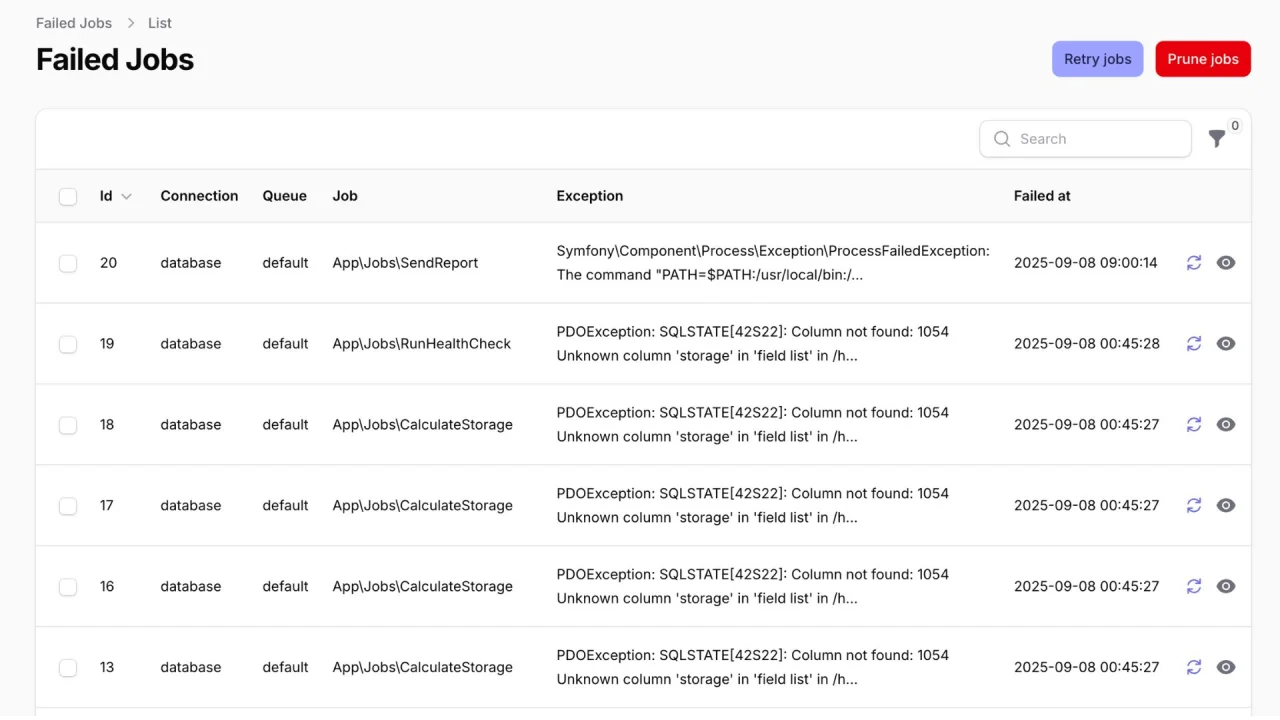Retry the CalculateStorage job with Id 18
This screenshot has width=1280, height=720.
[1194, 424]
